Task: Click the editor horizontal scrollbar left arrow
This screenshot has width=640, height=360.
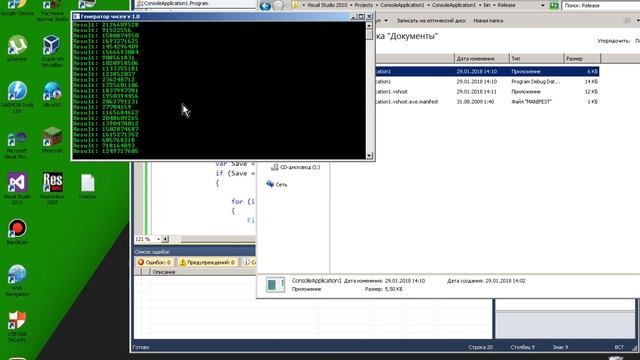Action: click(165, 239)
